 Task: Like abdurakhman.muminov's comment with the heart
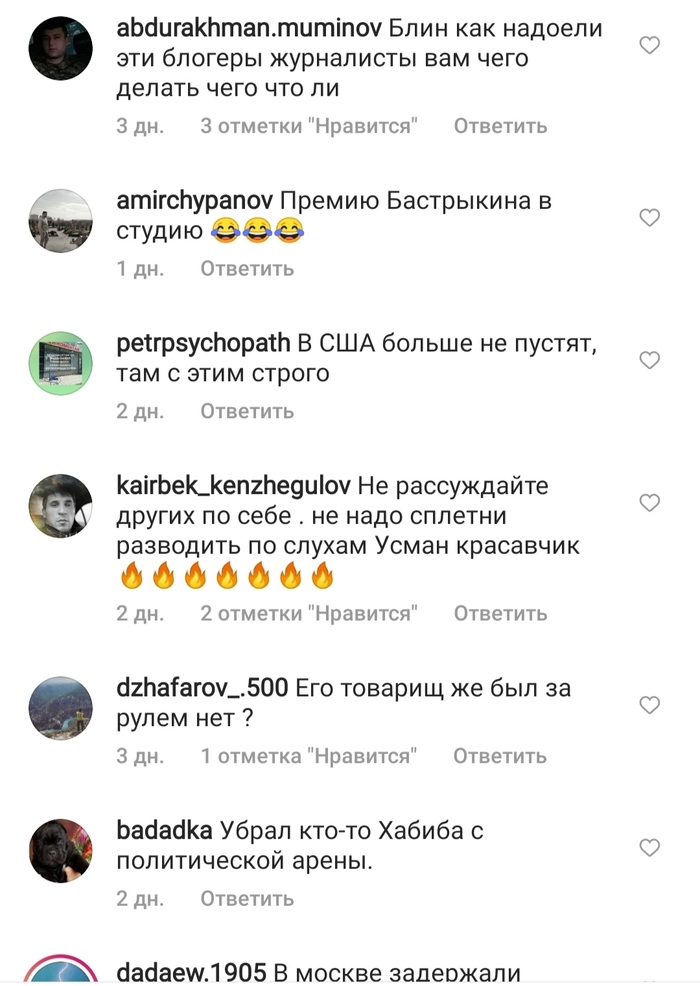click(x=649, y=45)
